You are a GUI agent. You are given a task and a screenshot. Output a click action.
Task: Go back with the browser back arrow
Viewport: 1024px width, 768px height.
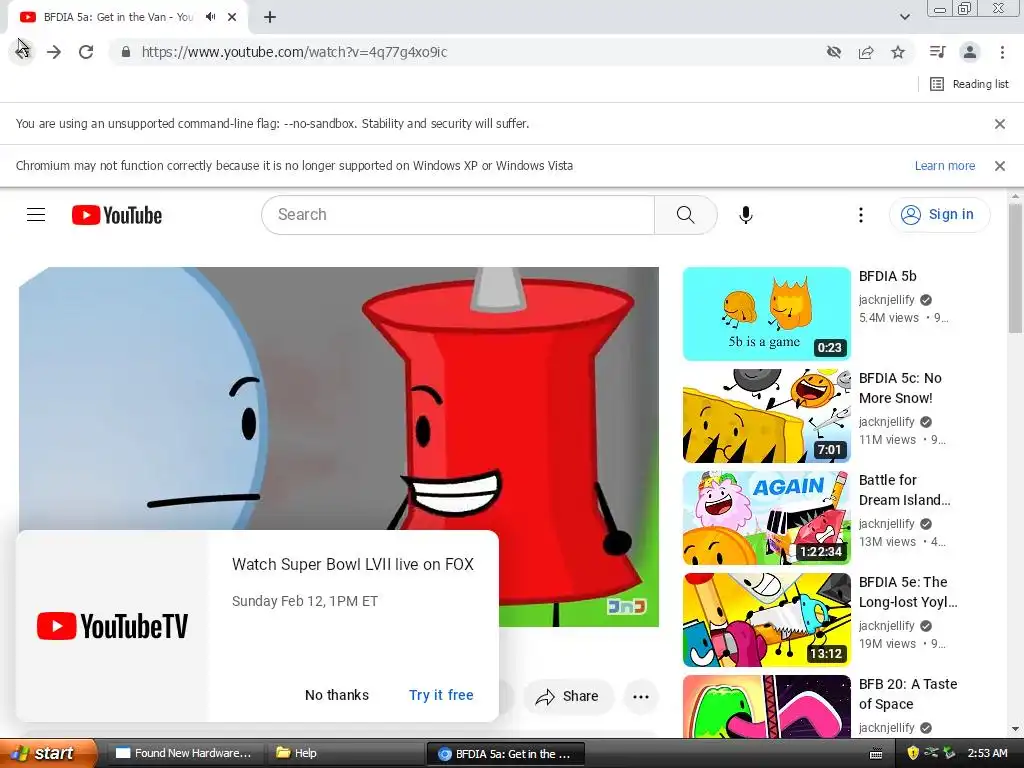(22, 52)
